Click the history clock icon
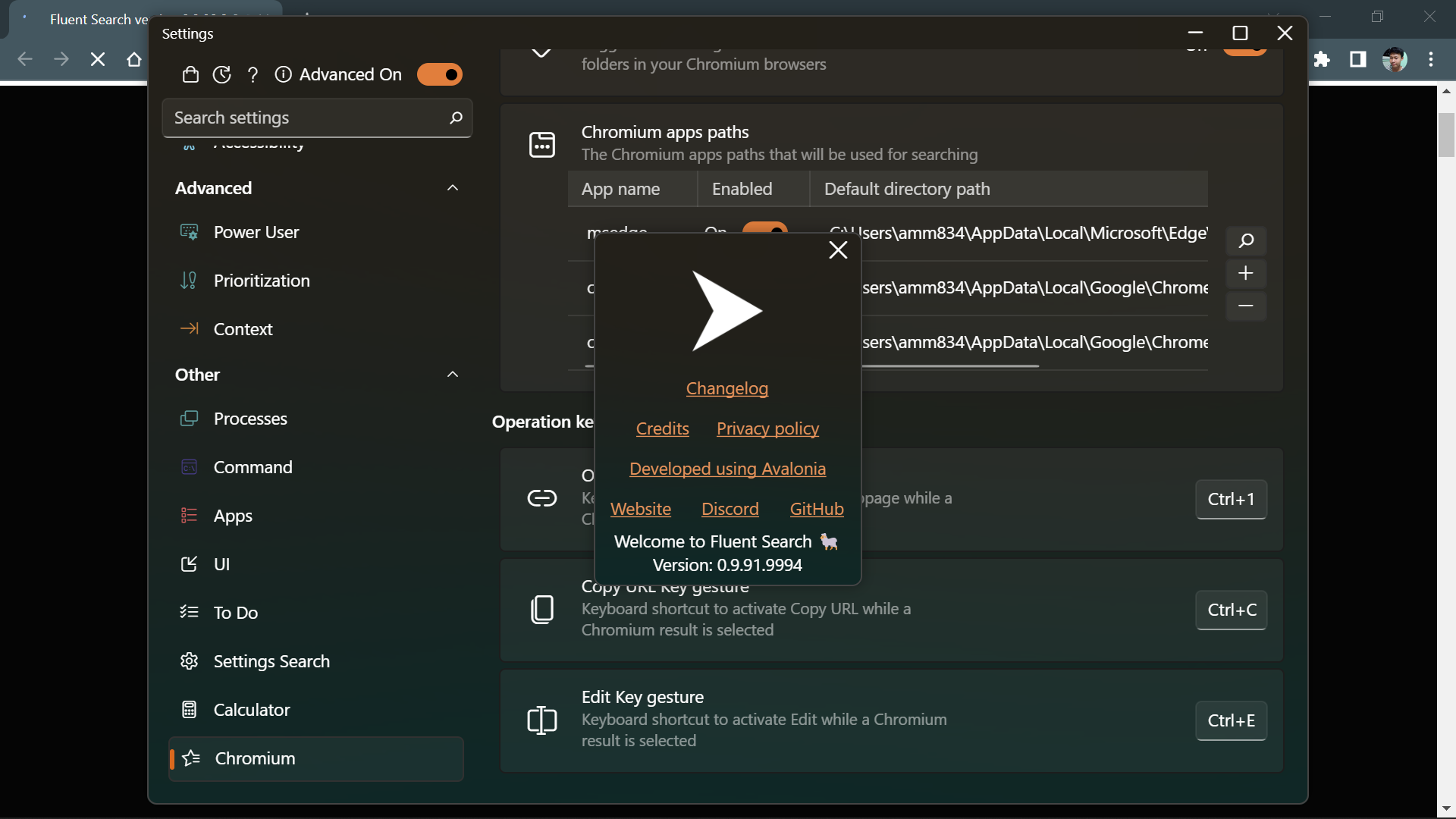Viewport: 1456px width, 819px height. click(x=221, y=74)
